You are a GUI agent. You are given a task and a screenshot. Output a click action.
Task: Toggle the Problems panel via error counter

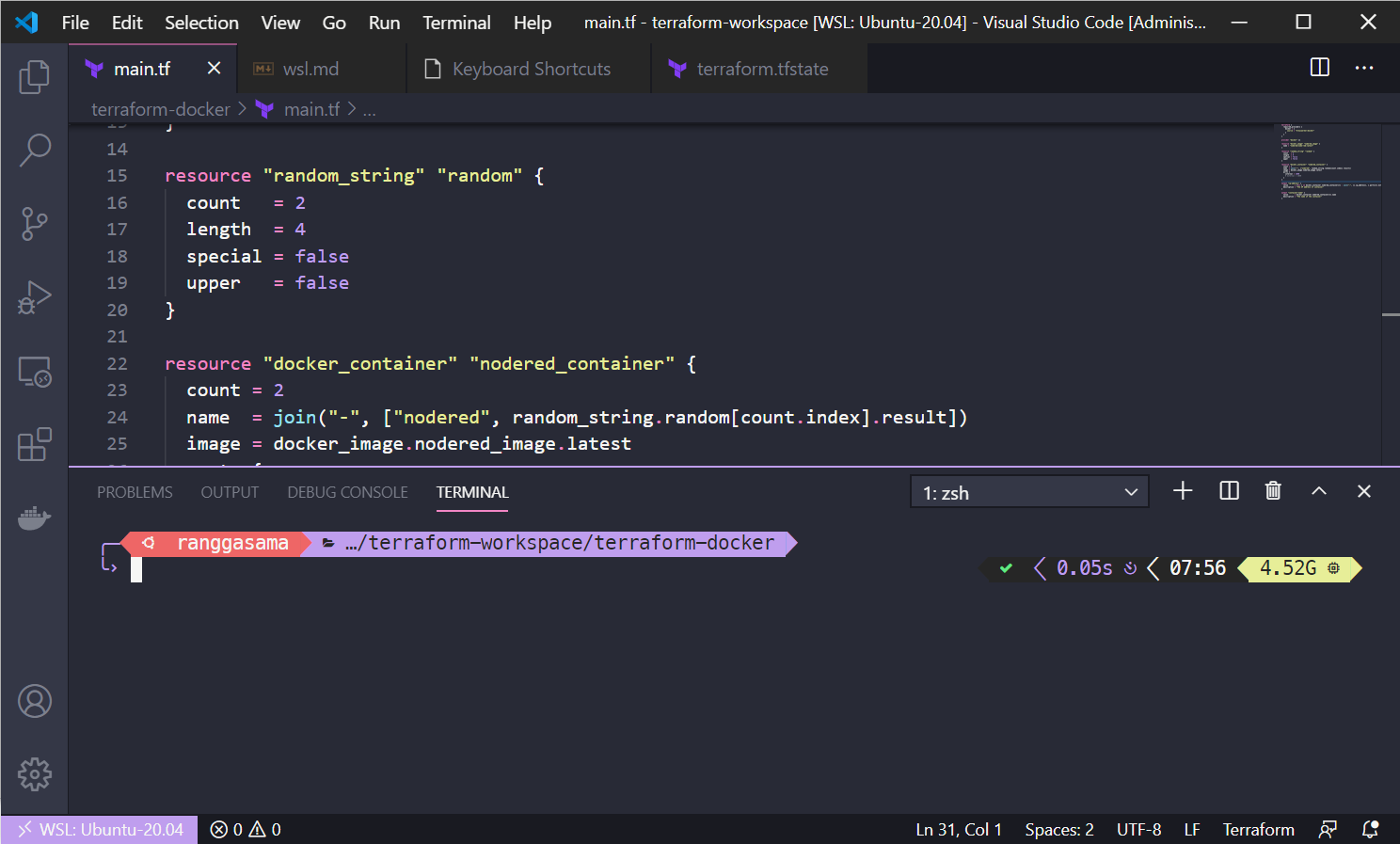(x=243, y=829)
